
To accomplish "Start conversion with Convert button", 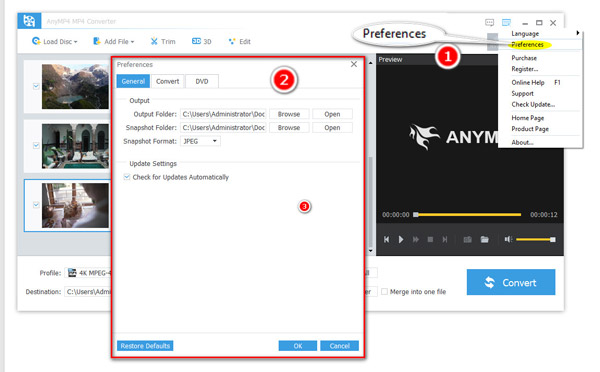I will [x=511, y=282].
